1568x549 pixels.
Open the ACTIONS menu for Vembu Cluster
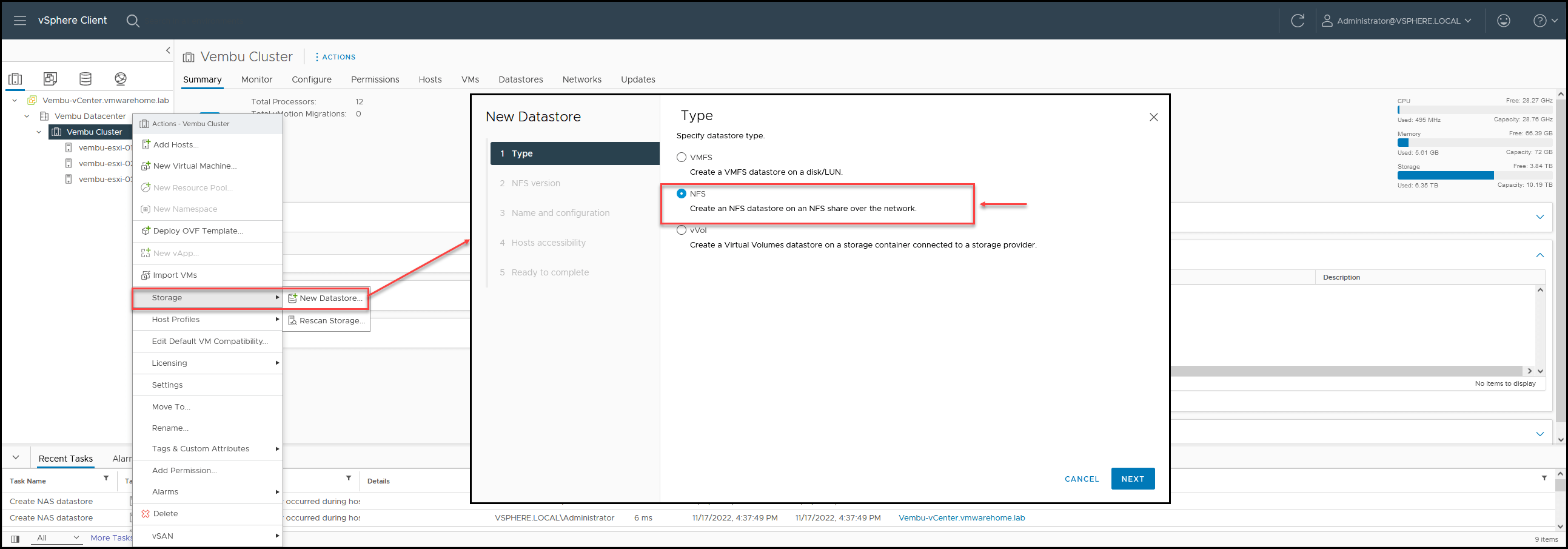coord(335,56)
